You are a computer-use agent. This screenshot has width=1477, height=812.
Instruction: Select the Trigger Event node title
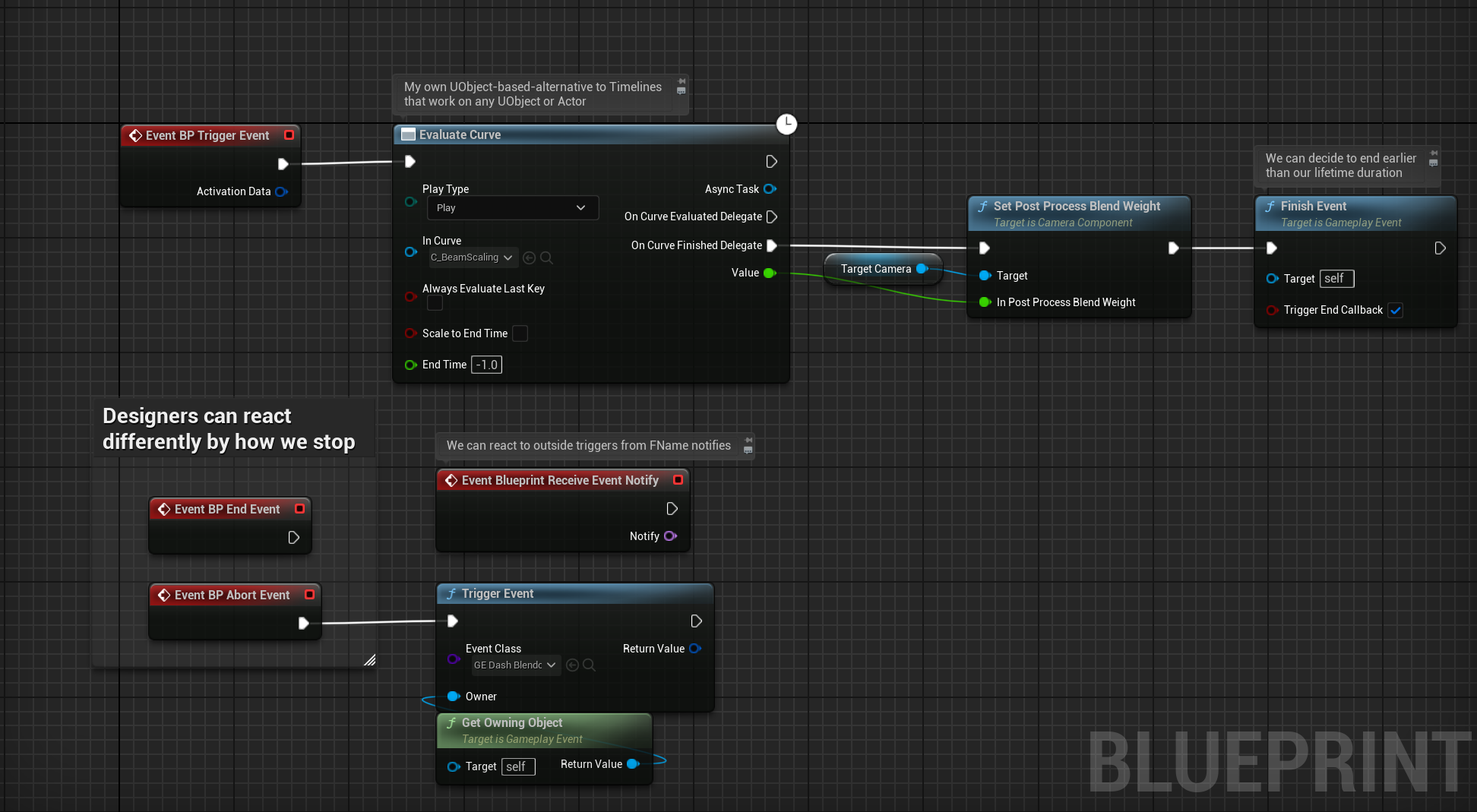click(x=498, y=594)
